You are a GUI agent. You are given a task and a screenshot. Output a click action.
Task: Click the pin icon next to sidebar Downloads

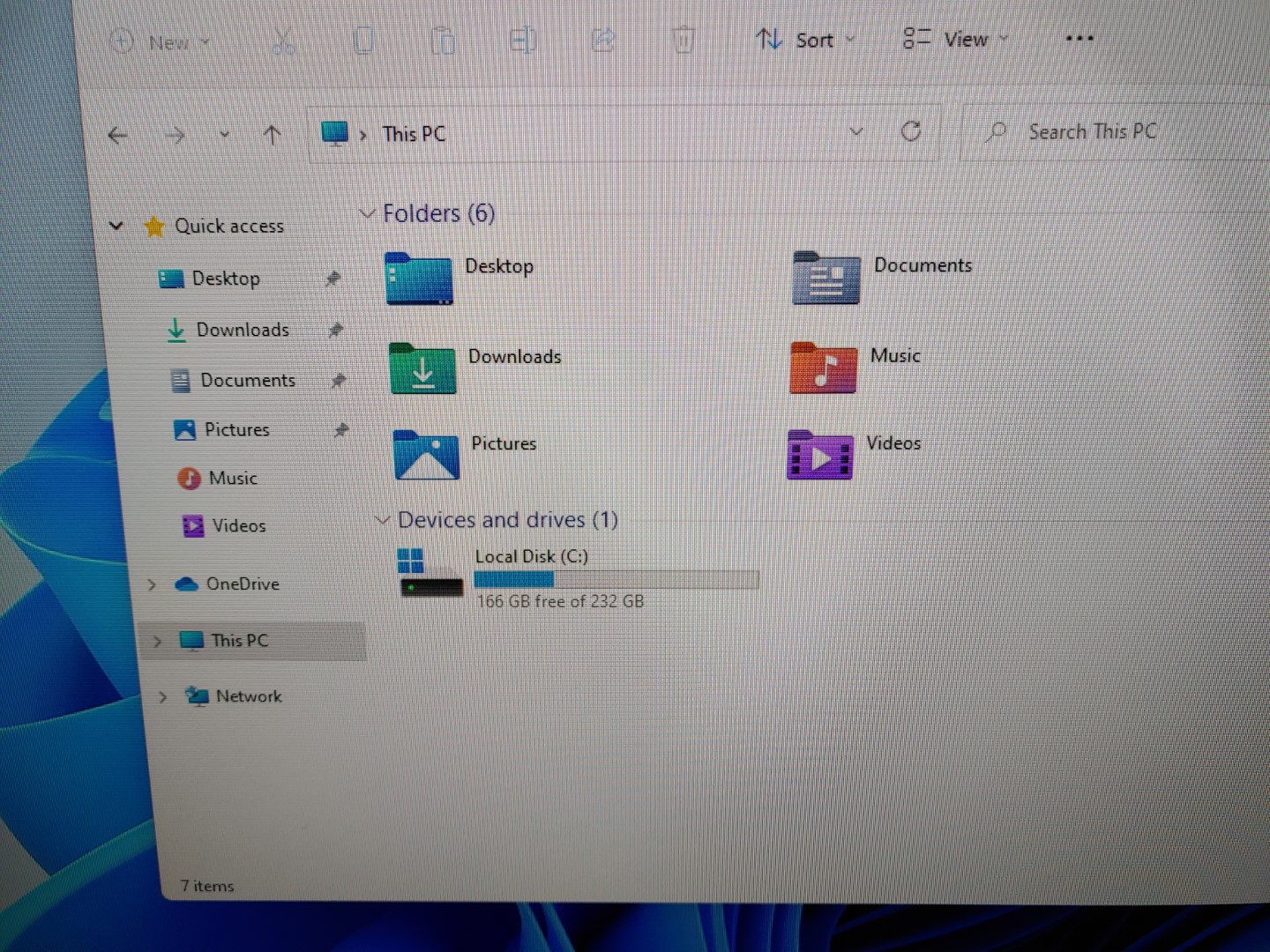[335, 330]
